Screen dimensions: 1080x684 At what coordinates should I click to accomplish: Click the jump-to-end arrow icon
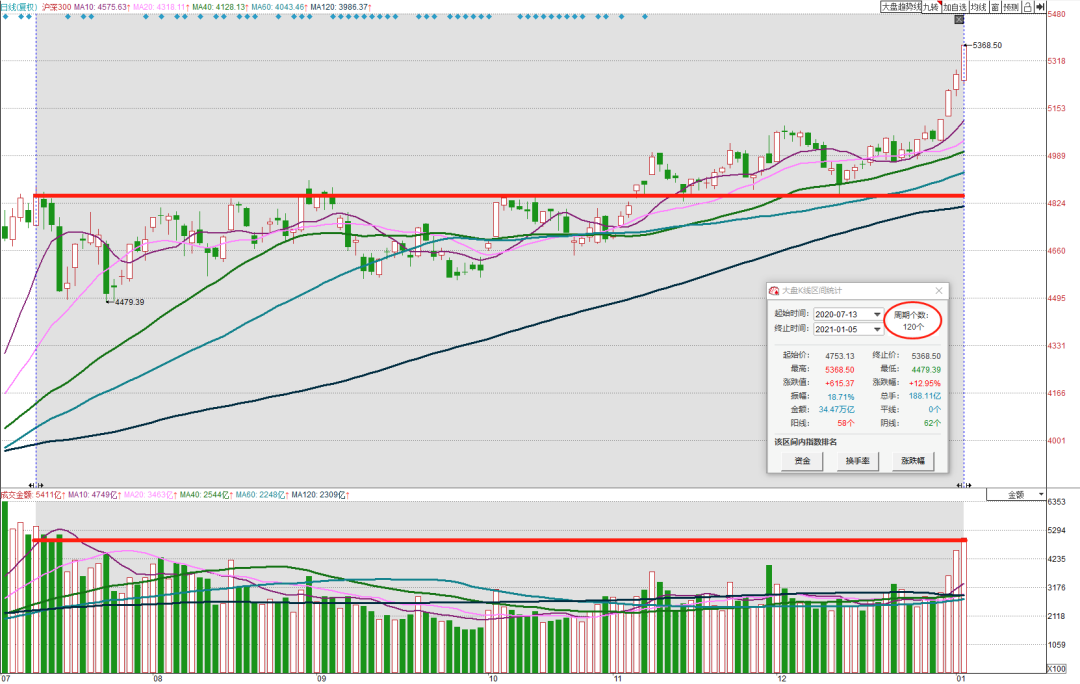pos(1040,7)
